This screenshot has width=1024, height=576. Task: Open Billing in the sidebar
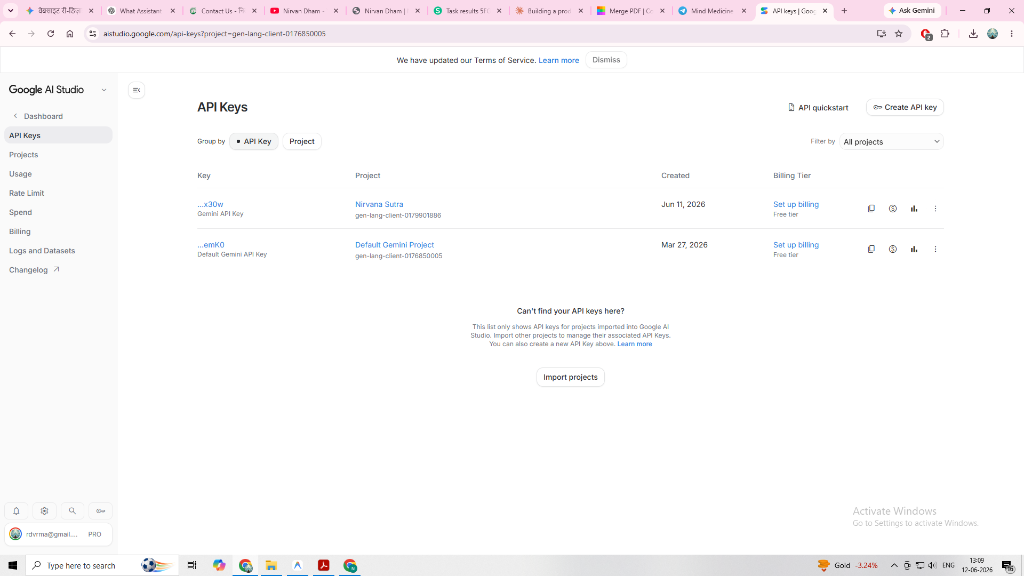[x=20, y=232]
